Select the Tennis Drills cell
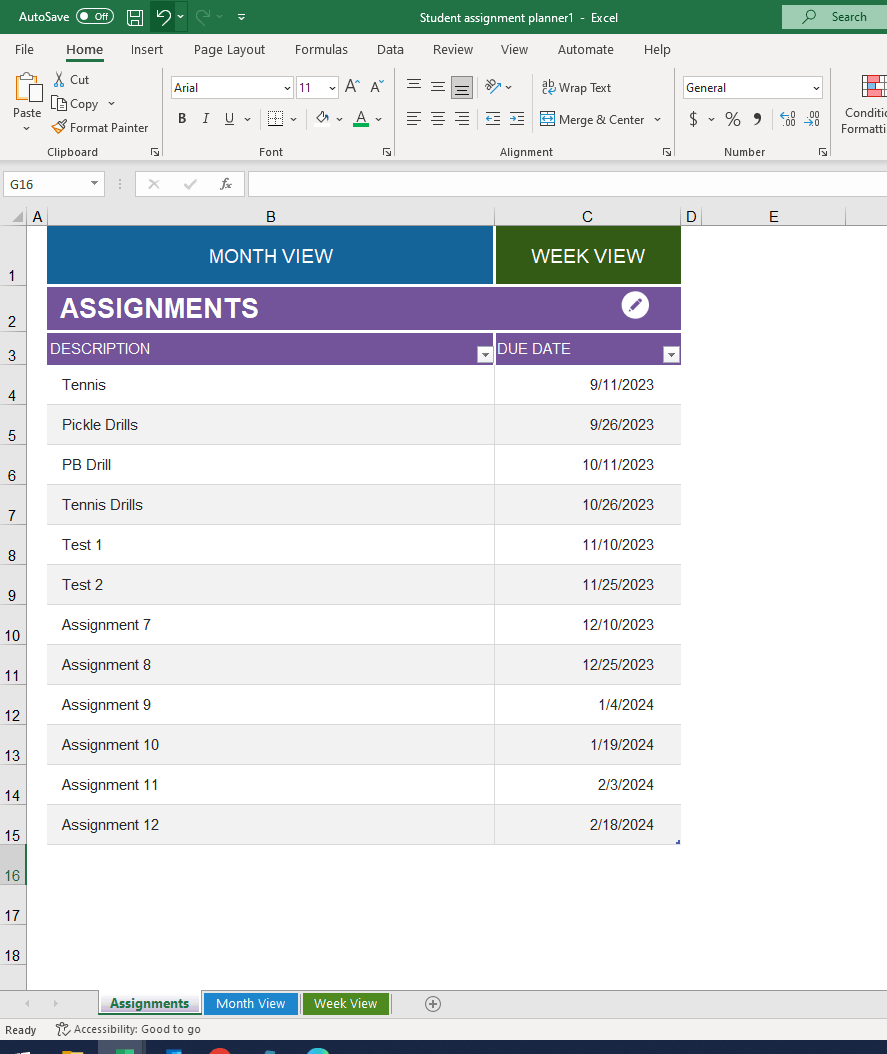Viewport: 887px width, 1054px height. [x=270, y=505]
